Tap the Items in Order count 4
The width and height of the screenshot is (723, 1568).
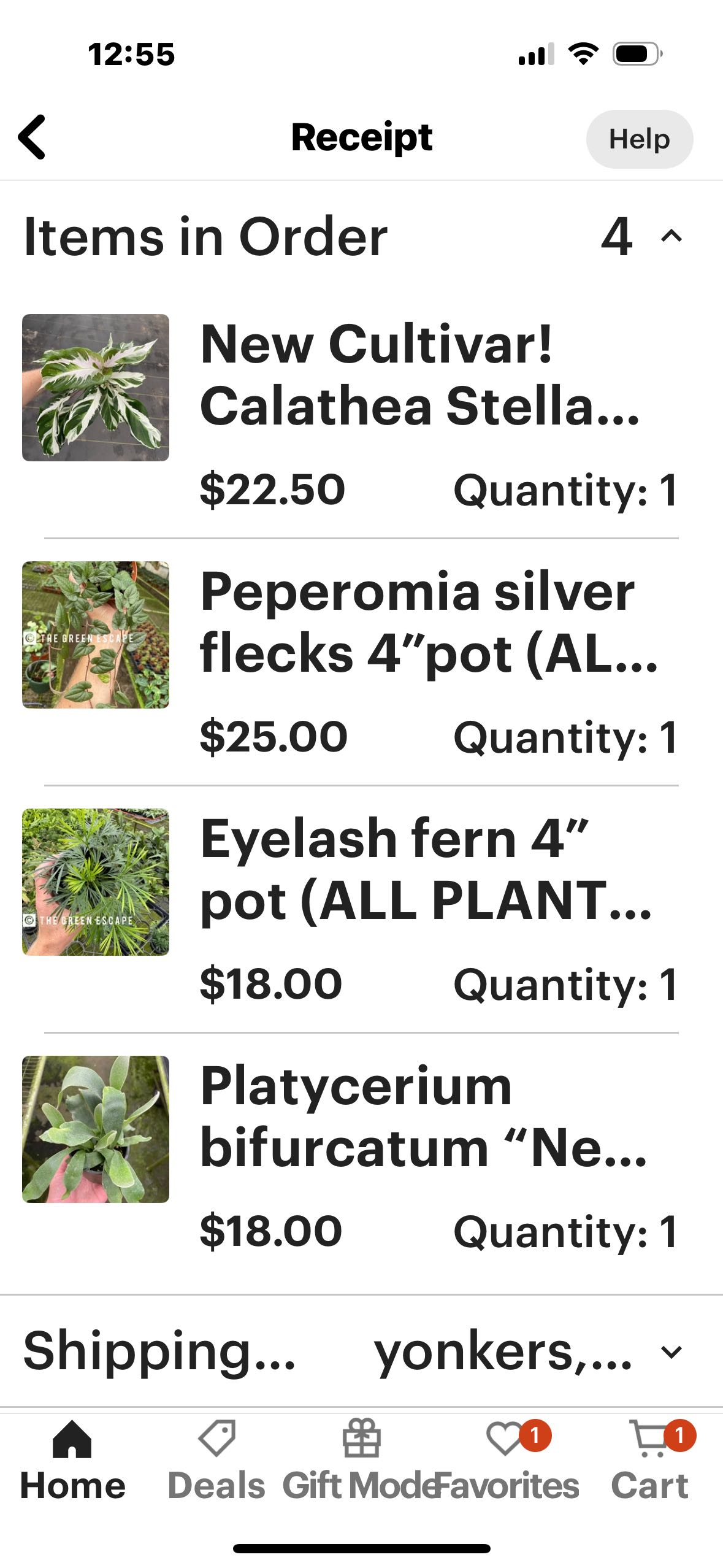(x=616, y=236)
